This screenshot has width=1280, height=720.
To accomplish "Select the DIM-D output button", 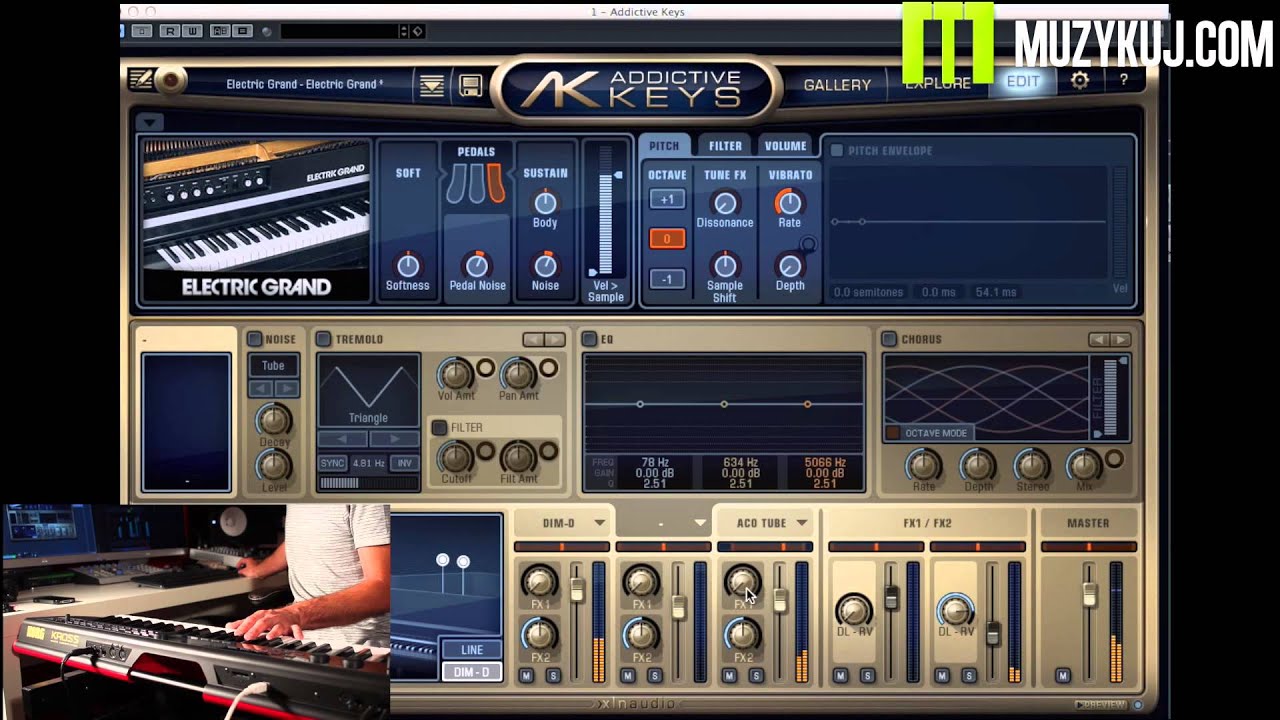I will click(x=472, y=672).
